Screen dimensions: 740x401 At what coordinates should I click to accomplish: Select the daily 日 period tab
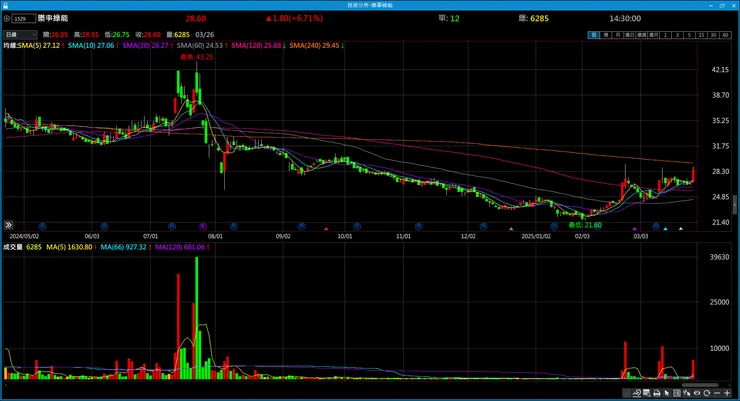pos(594,35)
